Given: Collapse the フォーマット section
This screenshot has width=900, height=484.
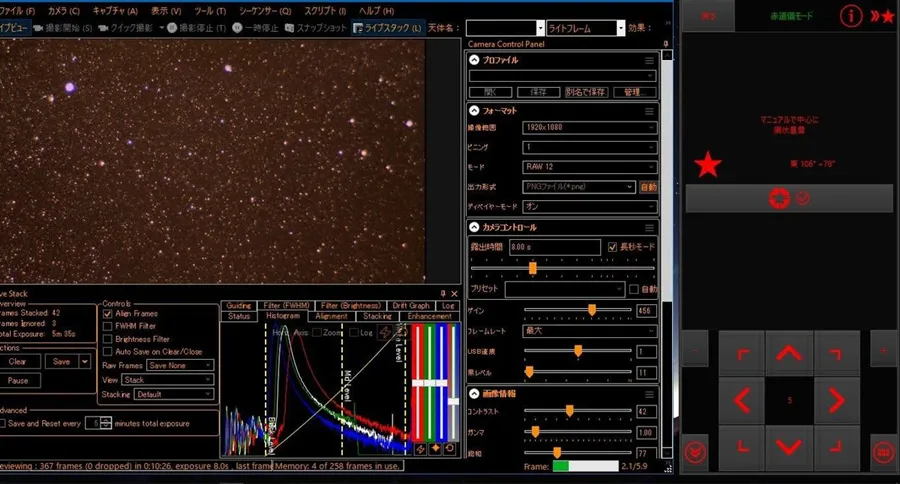Looking at the screenshot, I should coord(474,110).
